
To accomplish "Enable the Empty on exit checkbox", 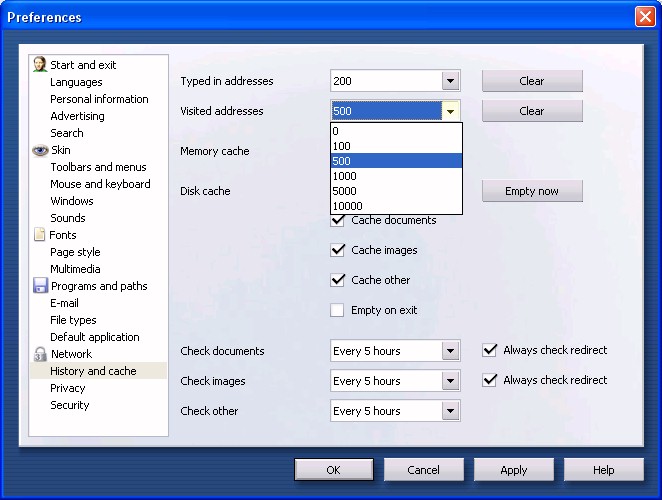I will 338,310.
